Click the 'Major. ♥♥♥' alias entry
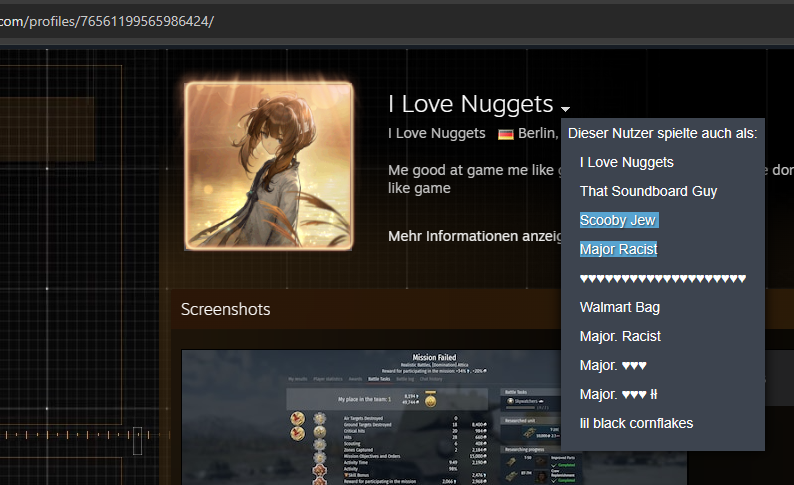 click(x=613, y=365)
